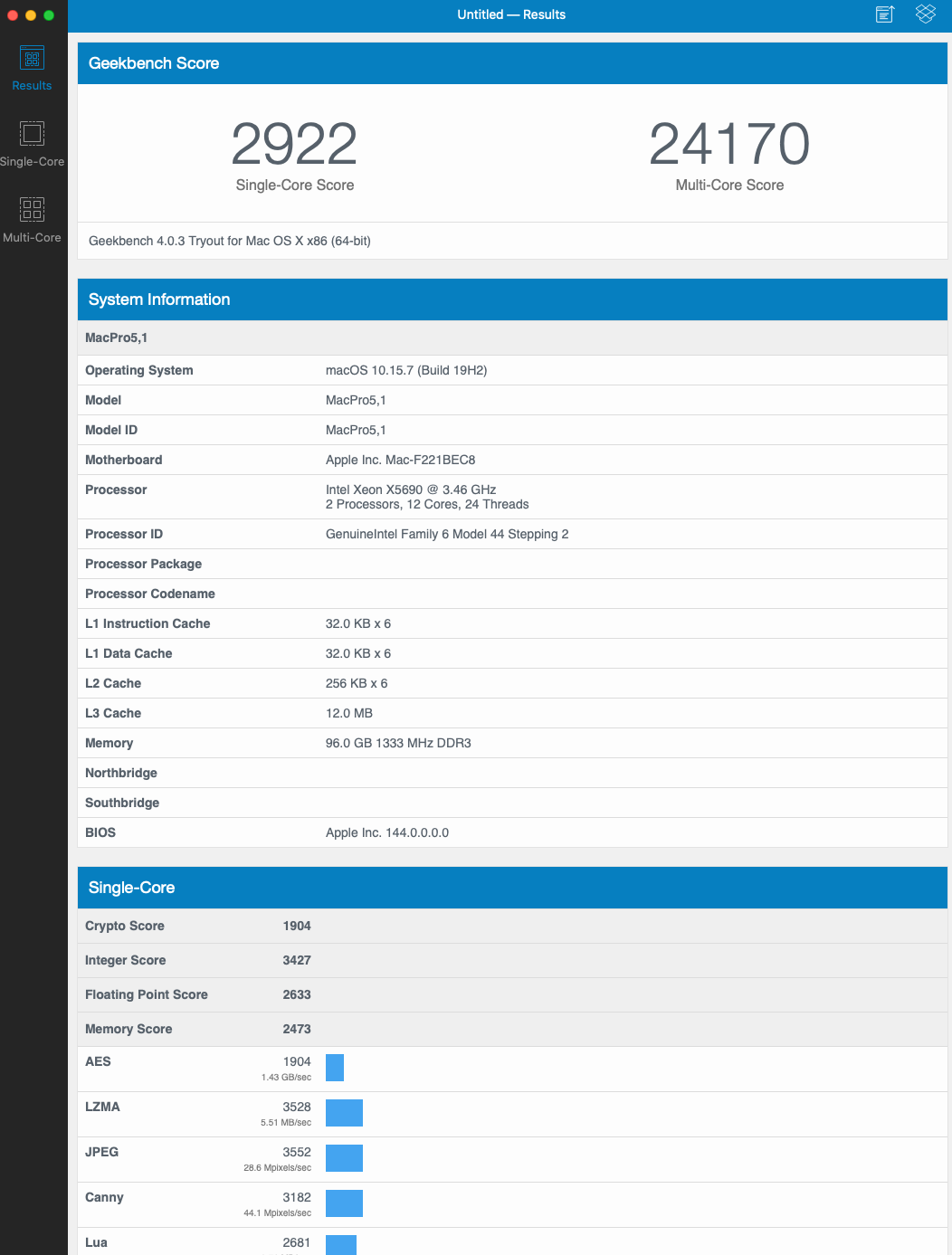Click the LZMA score 3528
This screenshot has height=1255, width=952.
pyautogui.click(x=297, y=1107)
